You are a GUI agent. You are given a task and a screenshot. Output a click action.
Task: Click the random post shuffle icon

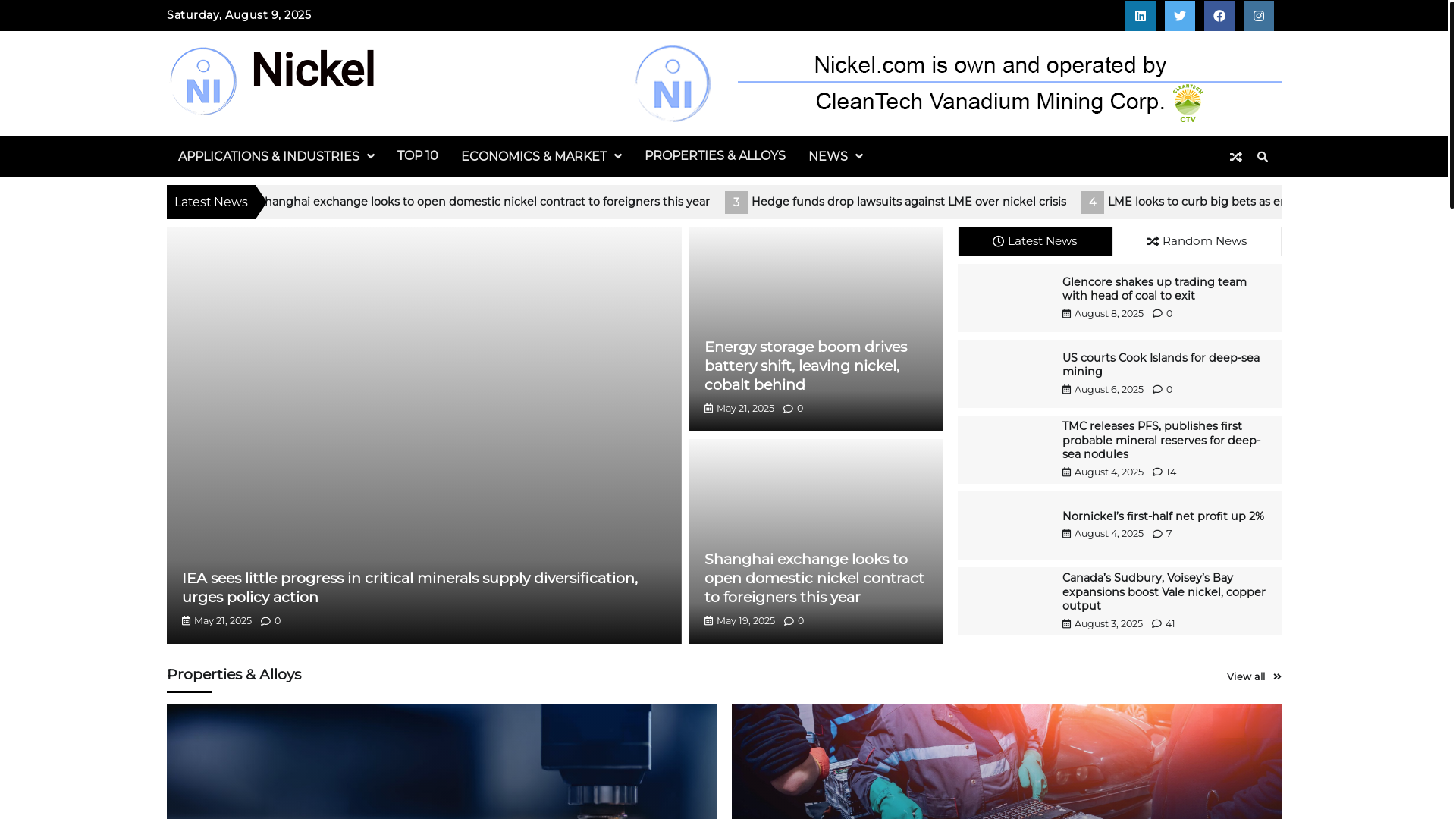coord(1235,157)
